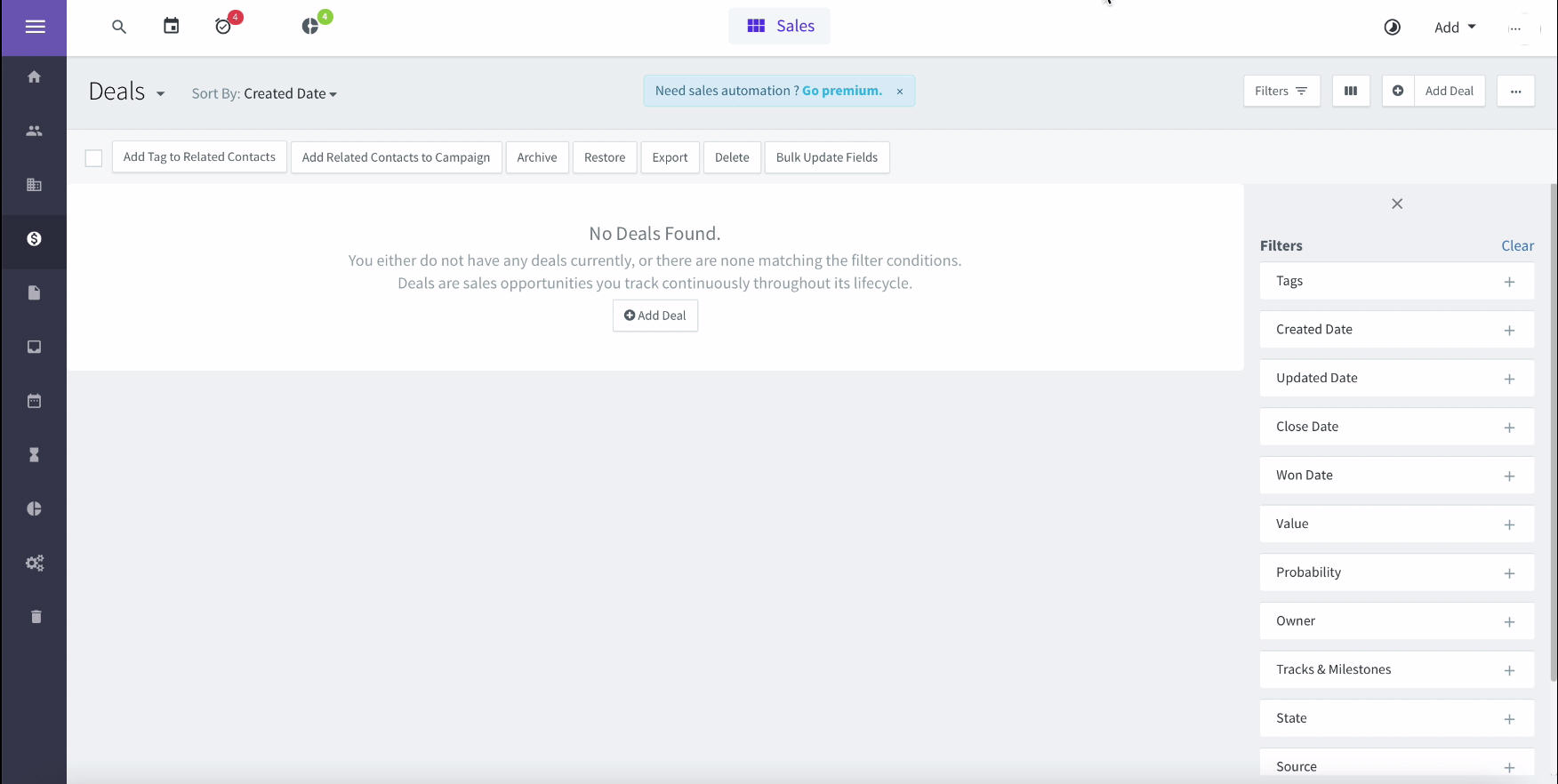Image resolution: width=1558 pixels, height=784 pixels.
Task: Click the Archive button
Action: point(537,157)
